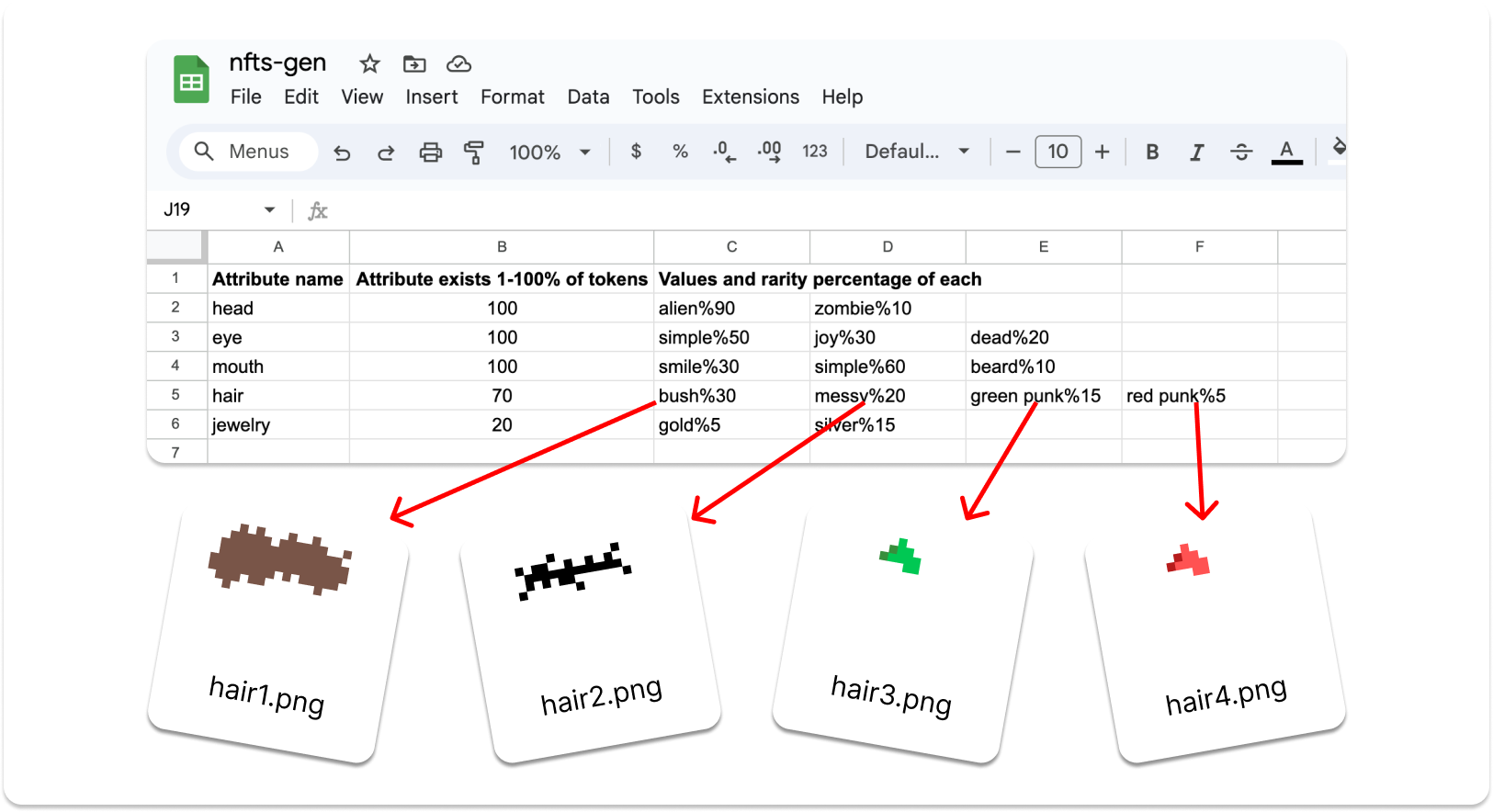Format as percent

point(680,152)
